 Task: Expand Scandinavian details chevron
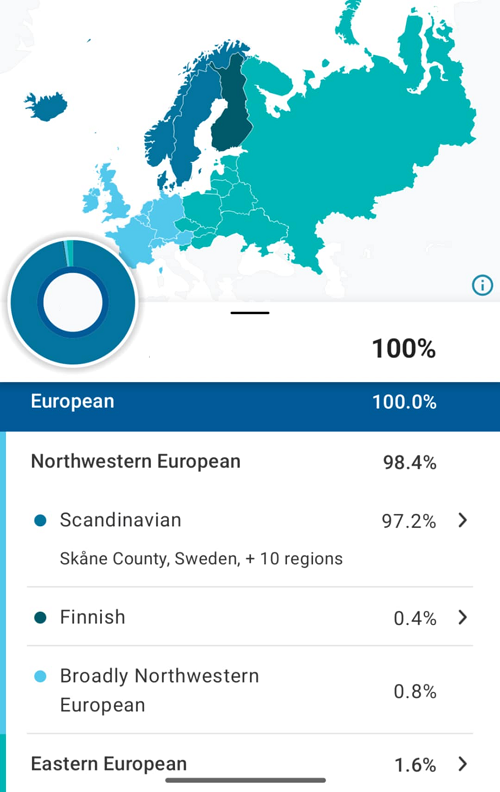463,520
